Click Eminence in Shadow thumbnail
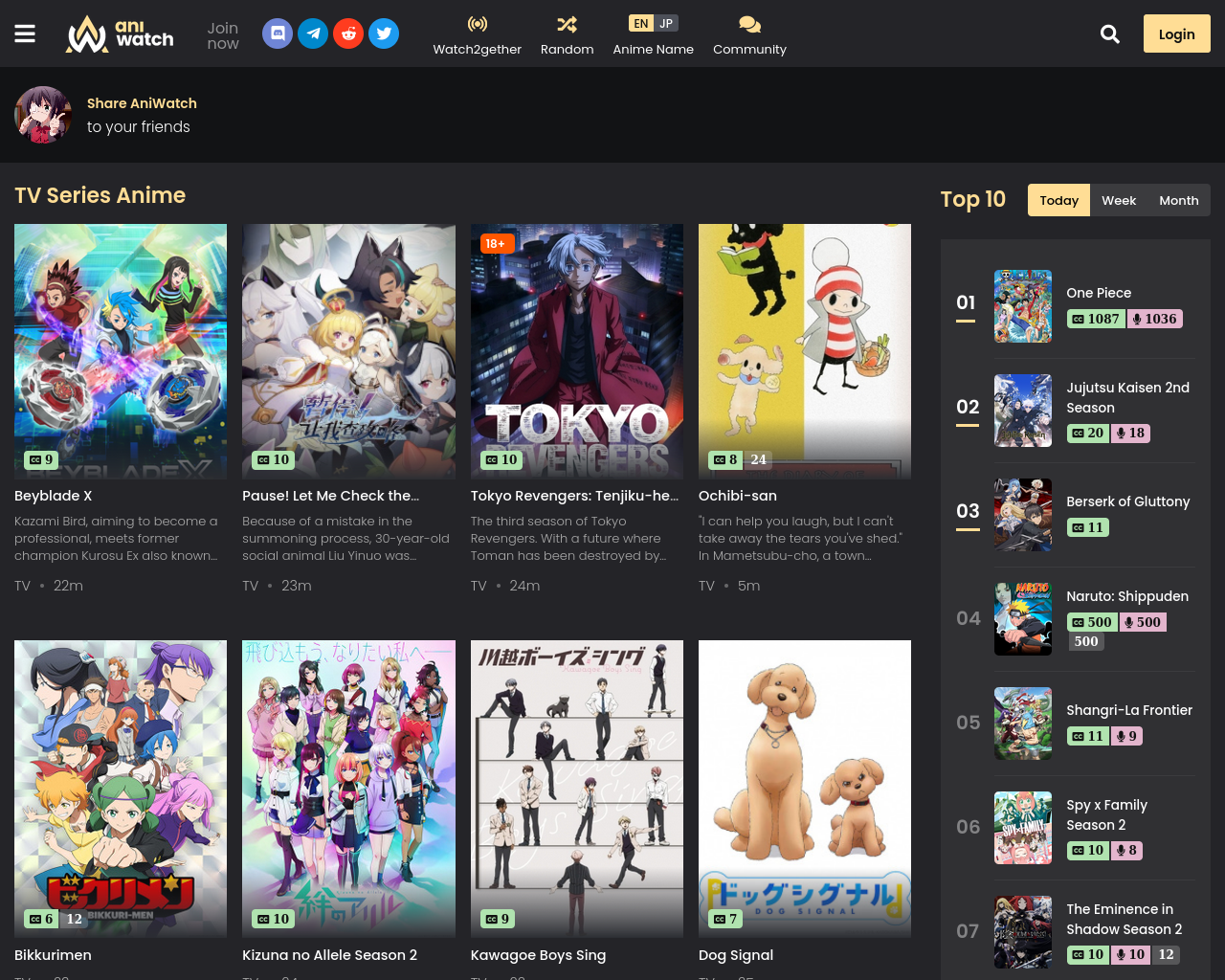The height and width of the screenshot is (980, 1225). click(1023, 932)
